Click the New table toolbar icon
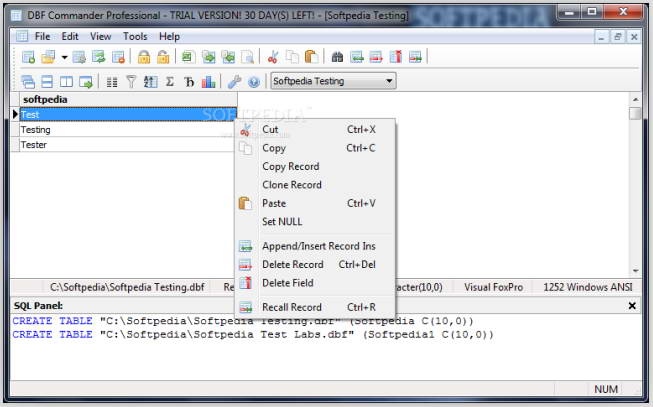The image size is (653, 407). [x=28, y=57]
